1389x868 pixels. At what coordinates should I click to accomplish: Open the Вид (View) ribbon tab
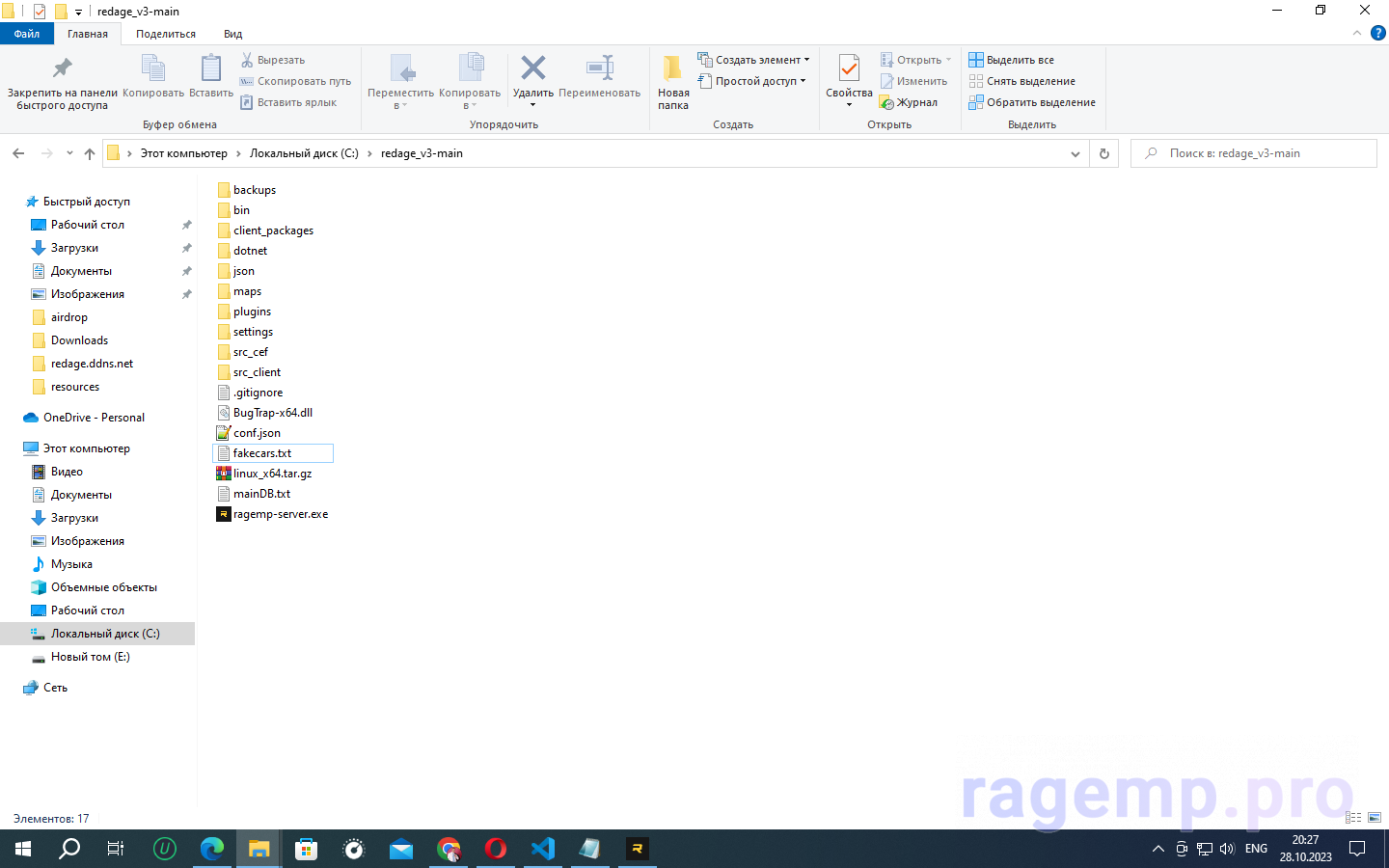click(x=232, y=34)
